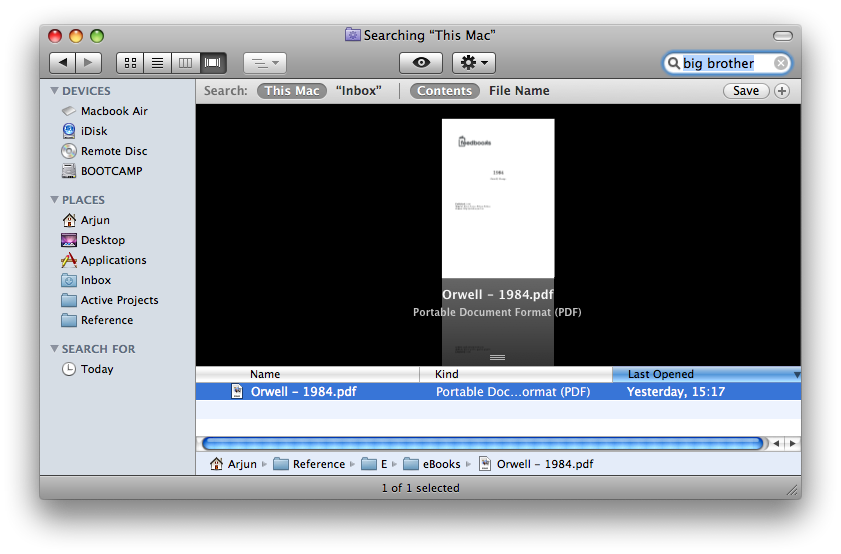This screenshot has width=841, height=554.
Task: Click the Quick Look eye button
Action: point(421,63)
